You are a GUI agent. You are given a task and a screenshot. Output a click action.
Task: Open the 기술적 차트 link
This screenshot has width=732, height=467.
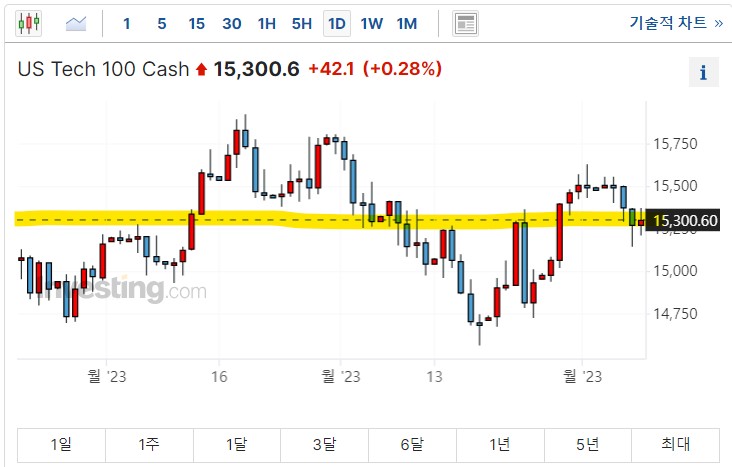(x=676, y=22)
